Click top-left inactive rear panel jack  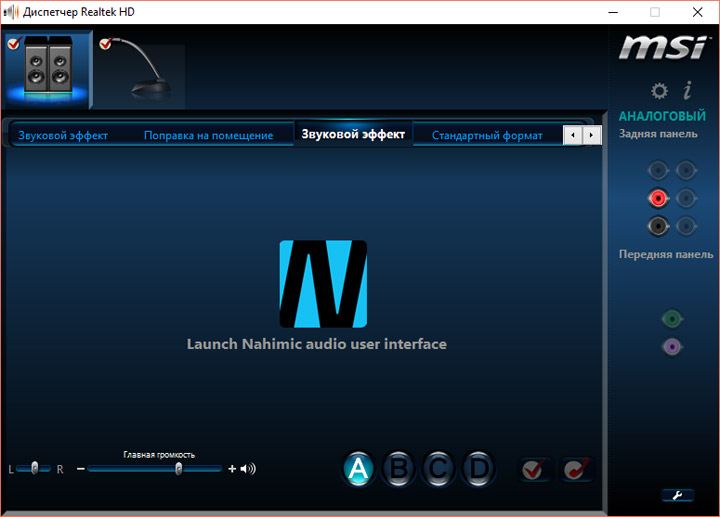coord(658,171)
